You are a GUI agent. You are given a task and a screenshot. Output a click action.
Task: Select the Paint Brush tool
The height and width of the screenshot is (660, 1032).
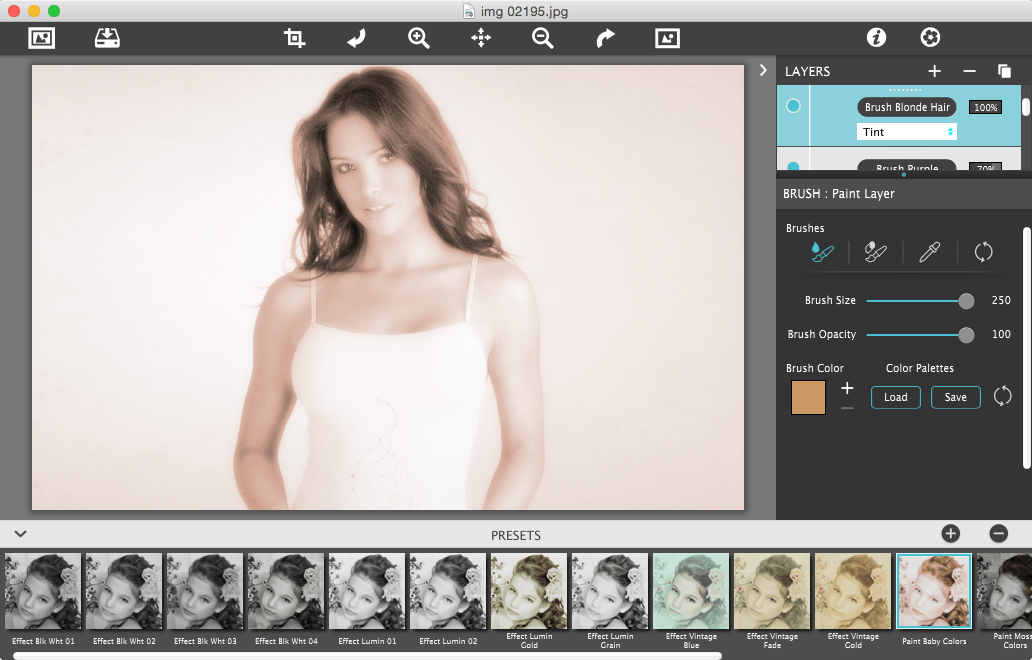pos(822,252)
